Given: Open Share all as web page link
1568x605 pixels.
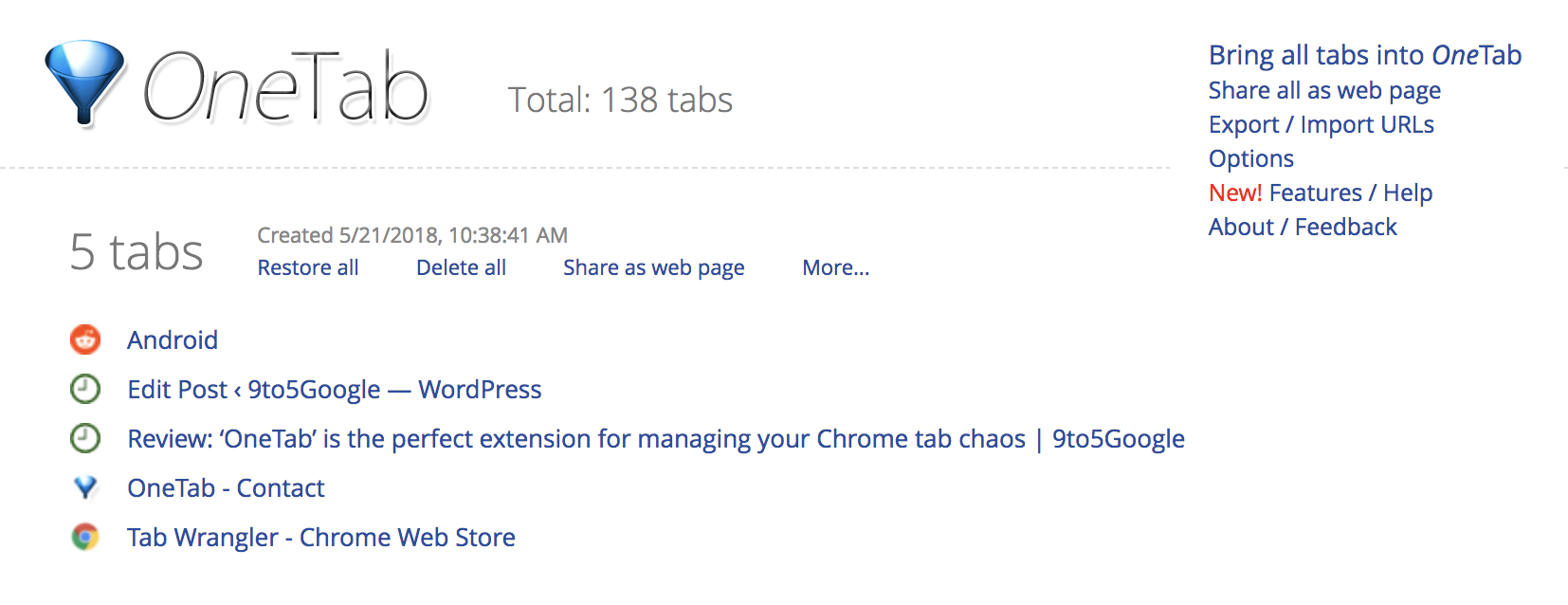Looking at the screenshot, I should 1324,90.
